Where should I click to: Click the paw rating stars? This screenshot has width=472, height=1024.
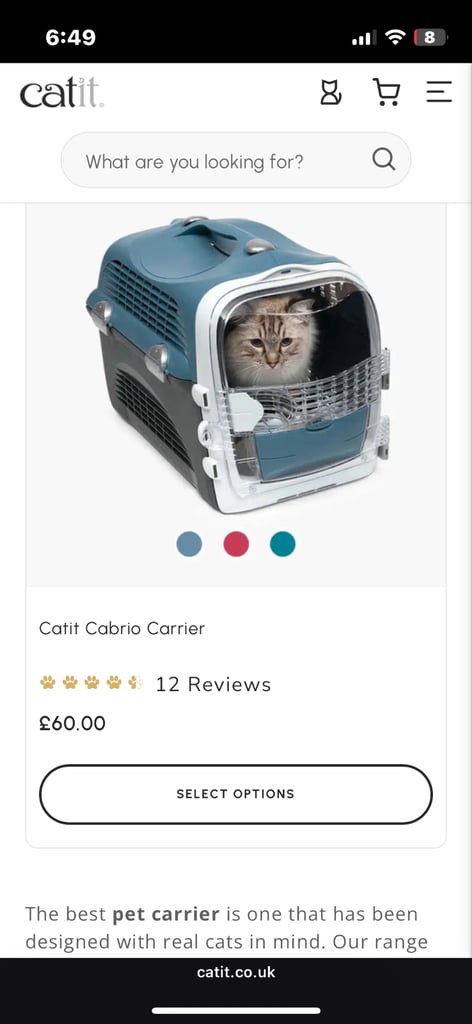click(x=91, y=683)
